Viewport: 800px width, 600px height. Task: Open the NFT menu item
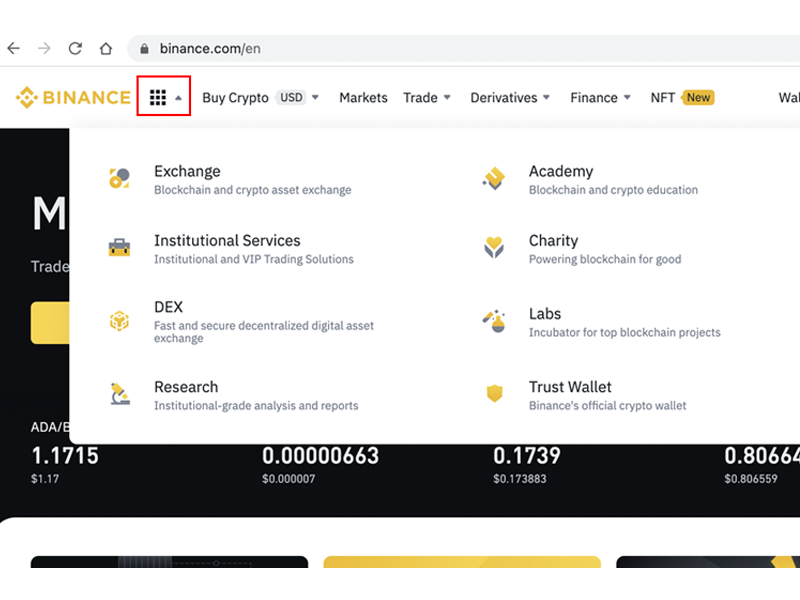(662, 97)
